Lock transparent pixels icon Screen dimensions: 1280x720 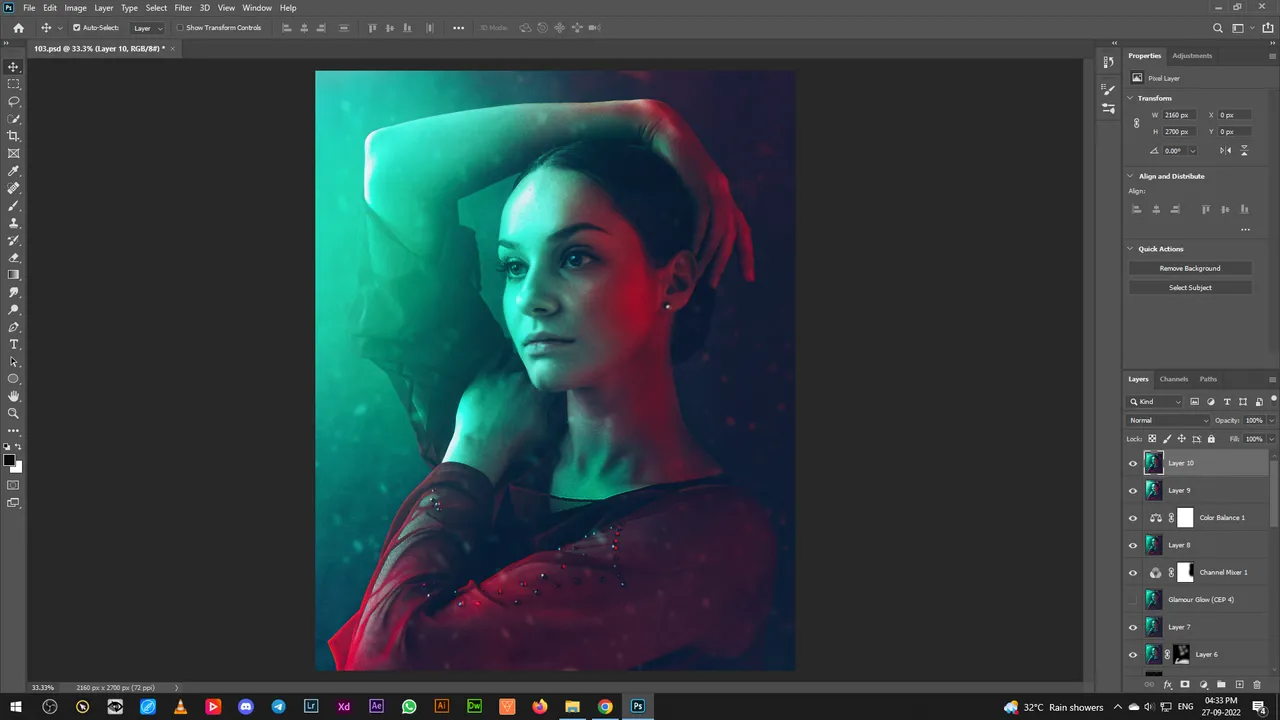click(1152, 439)
